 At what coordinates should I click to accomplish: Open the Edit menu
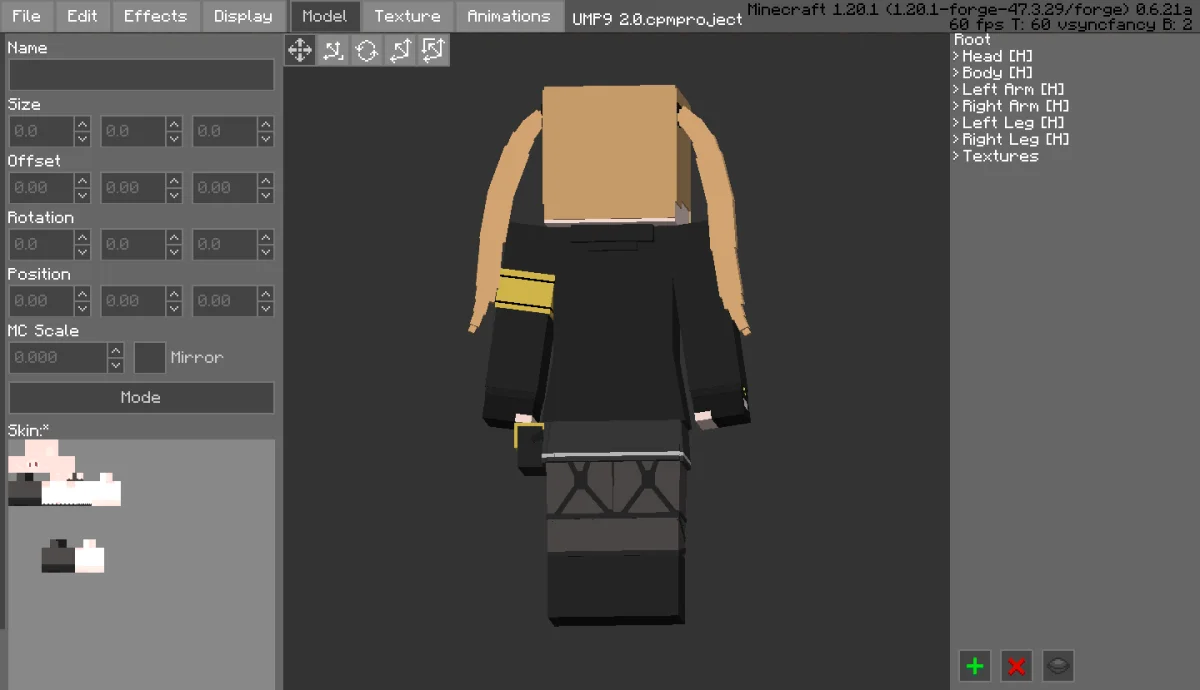click(82, 16)
